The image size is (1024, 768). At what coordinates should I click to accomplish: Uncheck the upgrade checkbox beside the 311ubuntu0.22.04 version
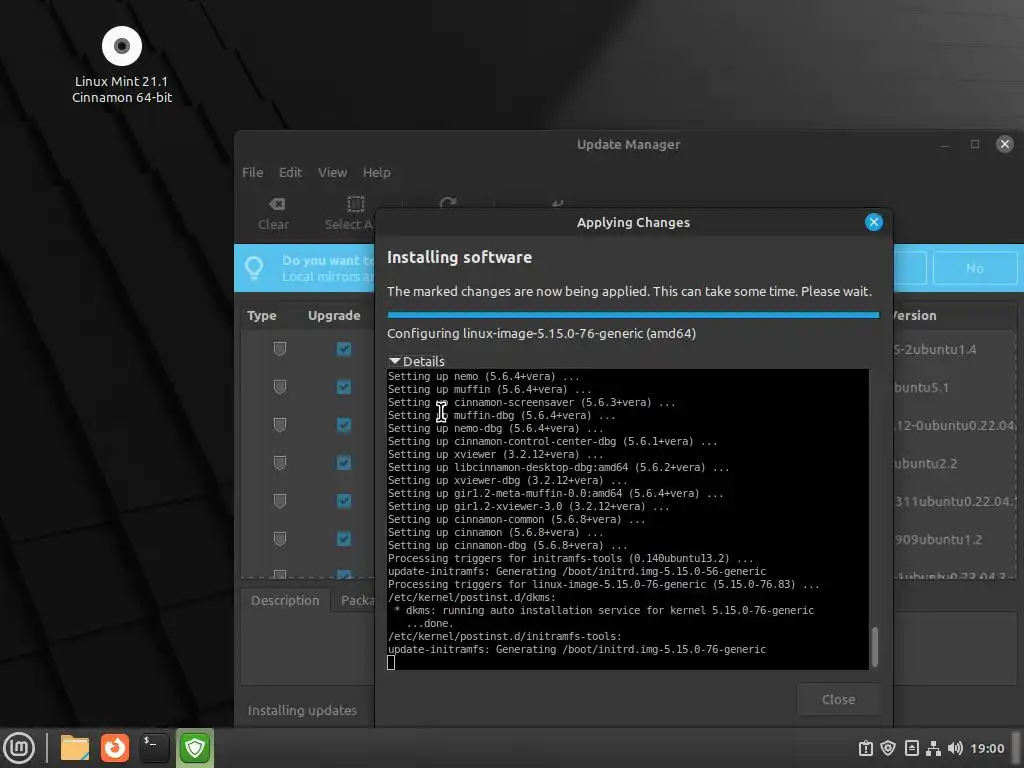coord(344,501)
